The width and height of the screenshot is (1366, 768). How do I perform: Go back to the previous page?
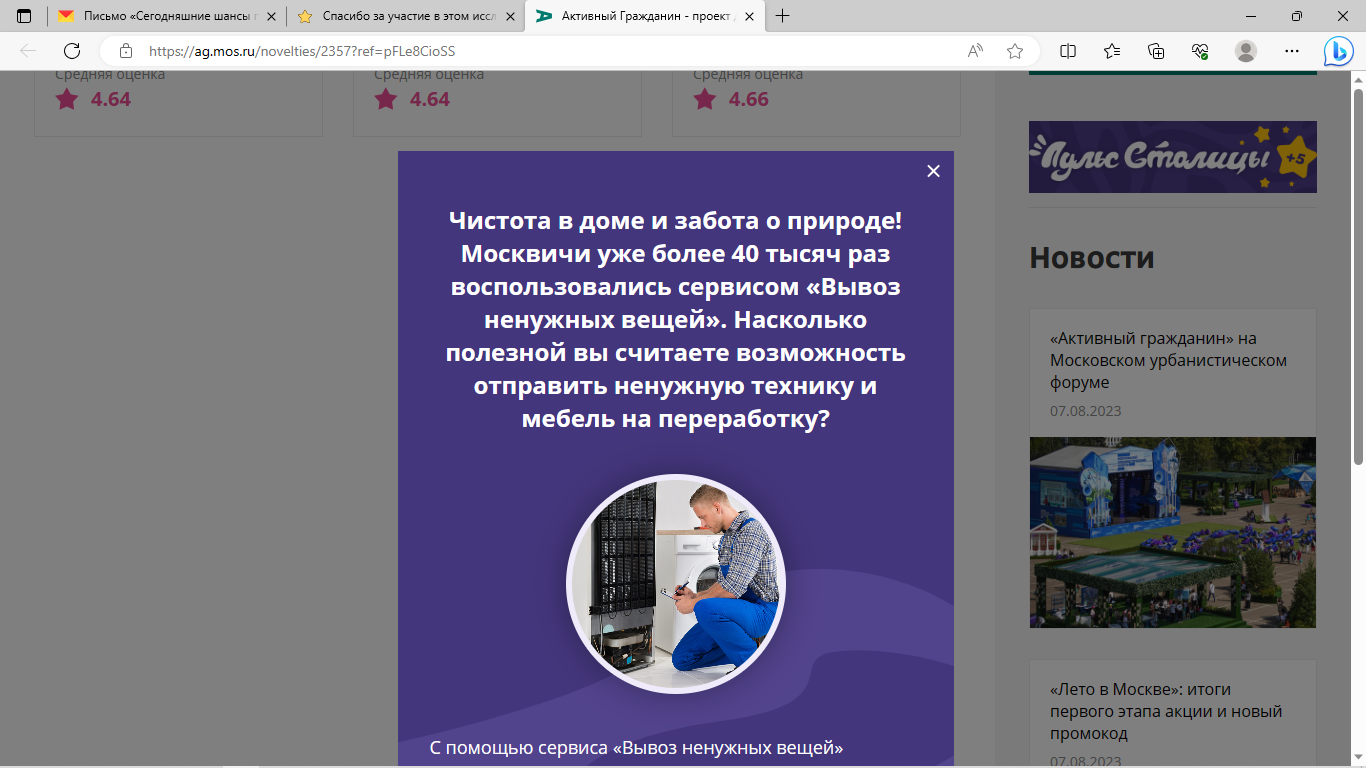28,51
